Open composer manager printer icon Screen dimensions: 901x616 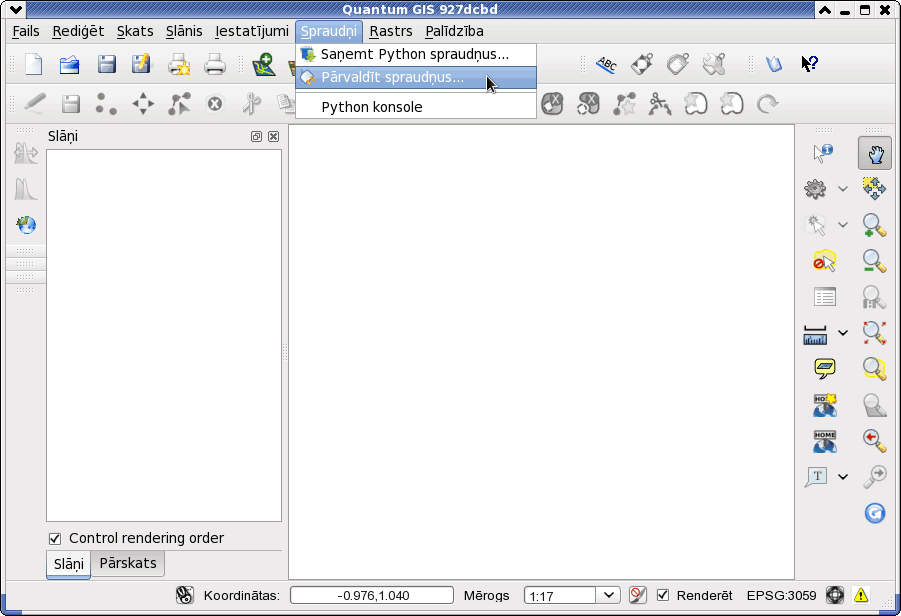coord(215,64)
